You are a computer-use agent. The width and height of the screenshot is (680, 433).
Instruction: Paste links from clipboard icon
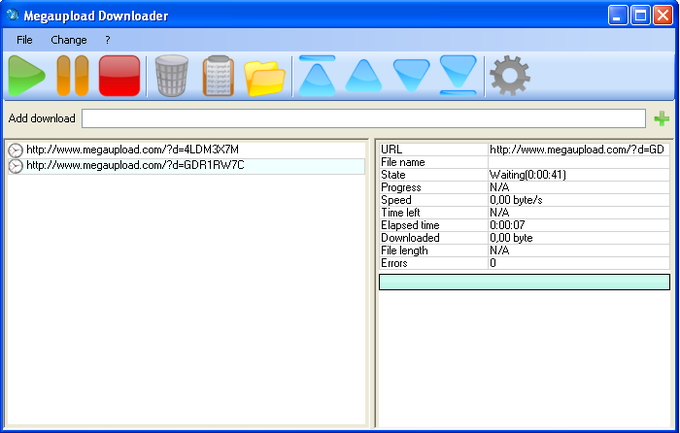(x=218, y=75)
